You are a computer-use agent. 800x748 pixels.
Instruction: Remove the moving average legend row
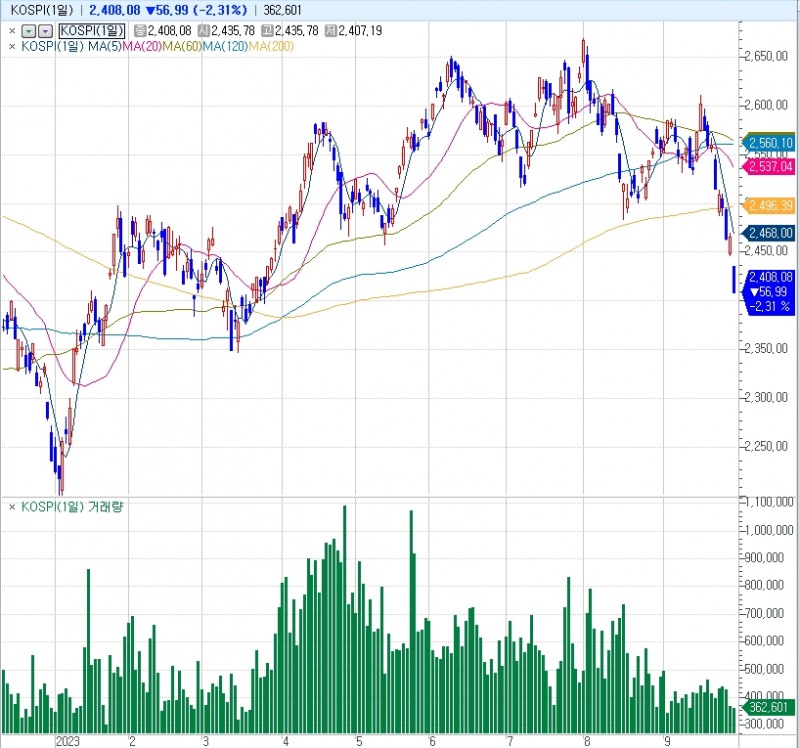[12, 46]
